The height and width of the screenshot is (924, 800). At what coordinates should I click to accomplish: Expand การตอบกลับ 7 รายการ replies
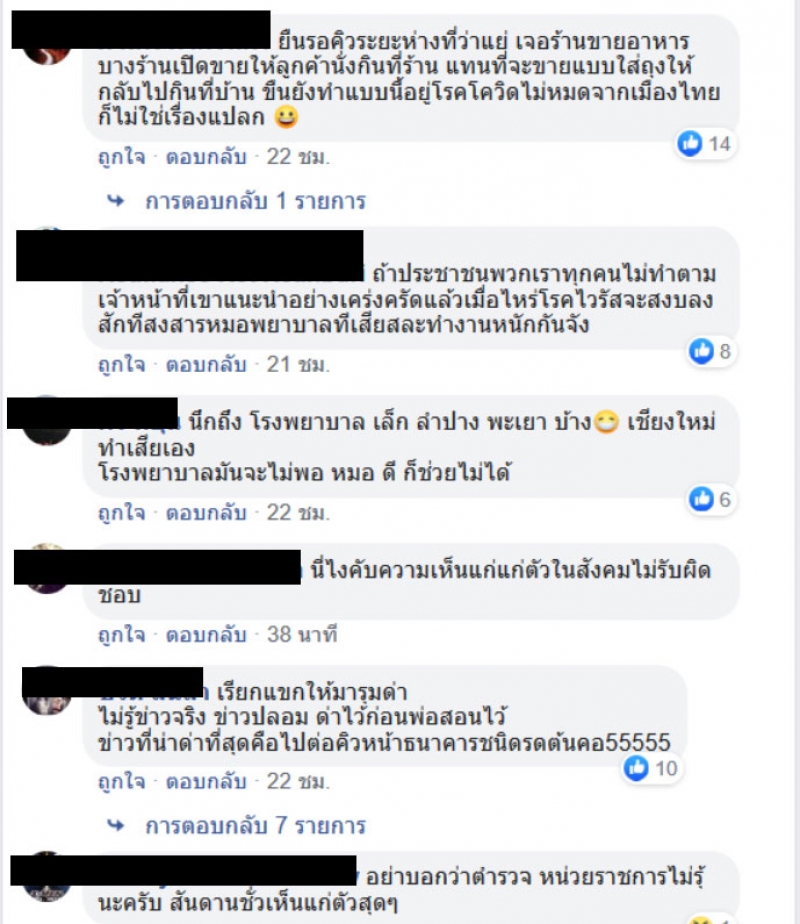point(255,826)
